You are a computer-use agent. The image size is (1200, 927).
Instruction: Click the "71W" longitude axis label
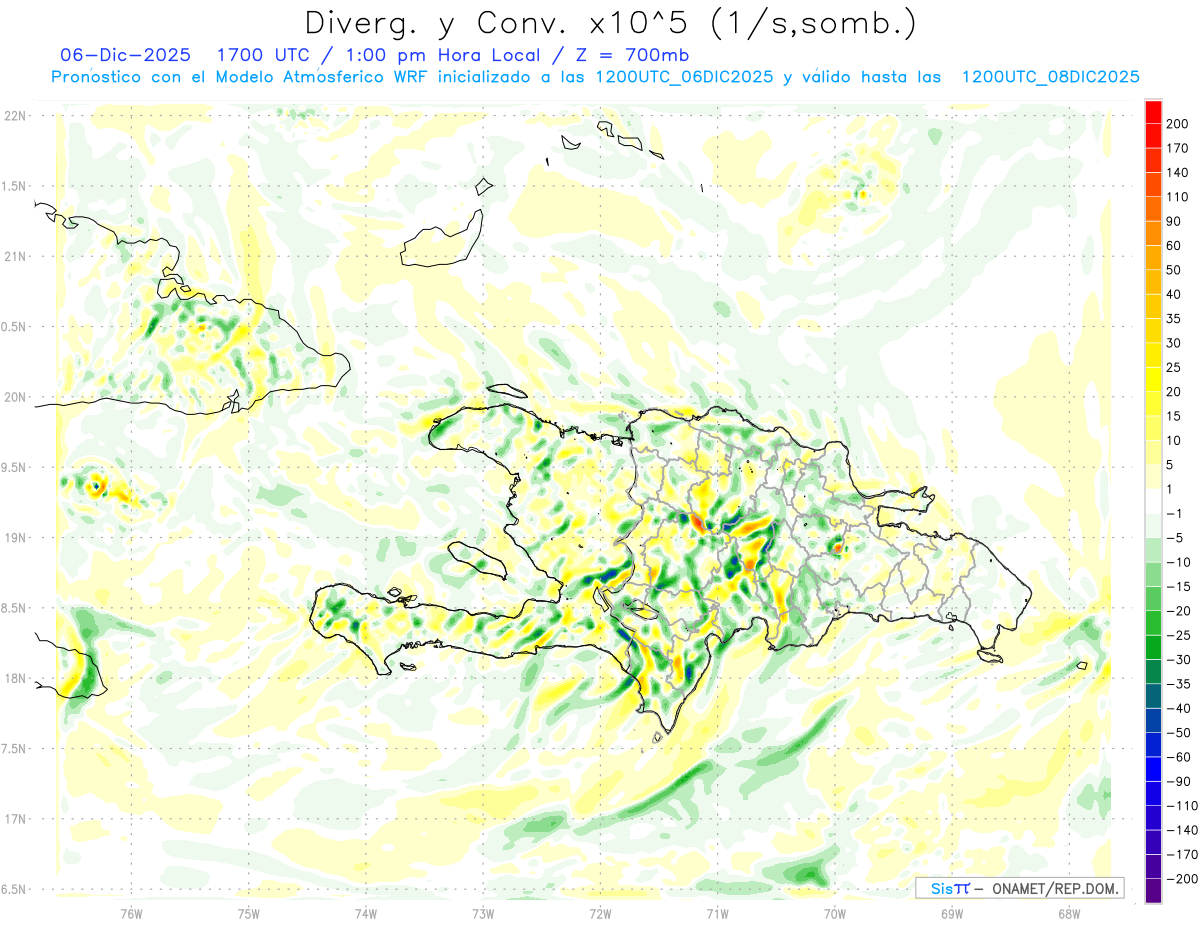point(717,912)
